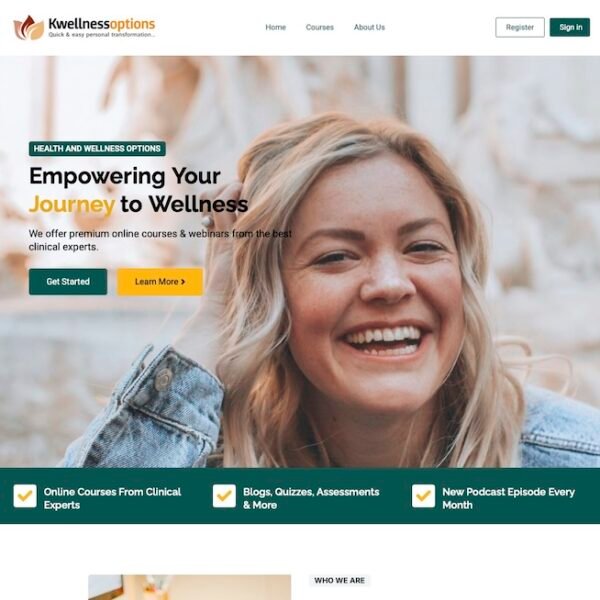Select the Blogs, Quizzes, Assessments & More text
The height and width of the screenshot is (600, 600).
(311, 498)
